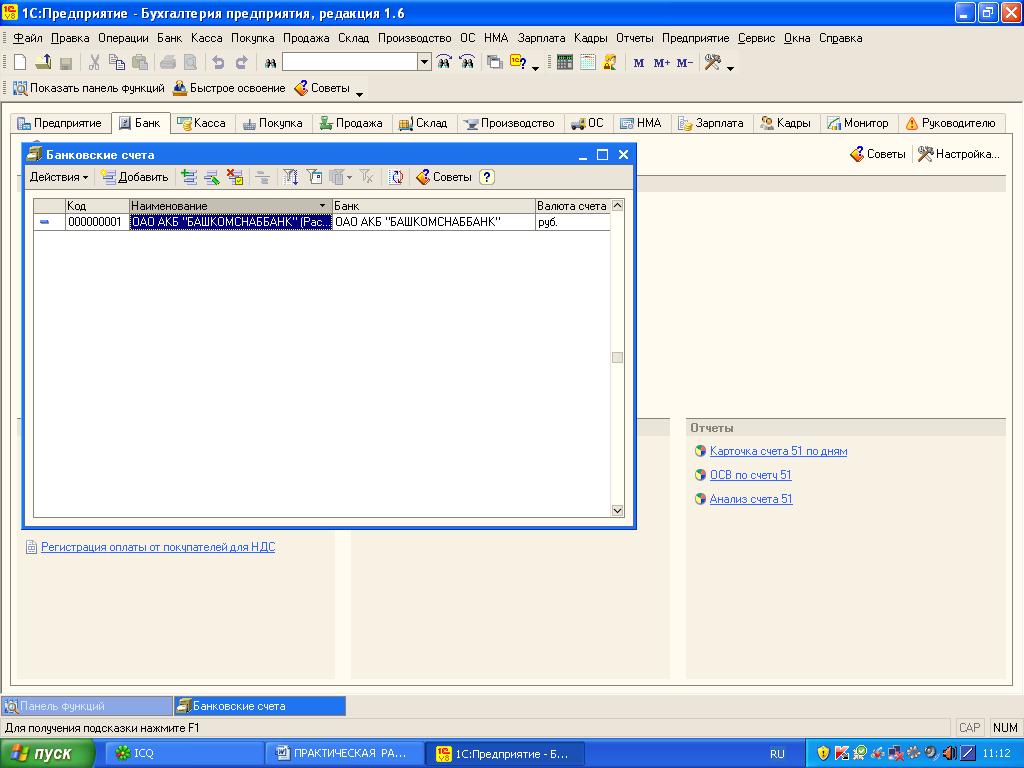Click the help question mark icon in Банковские счета
This screenshot has height=768, width=1024.
(487, 177)
